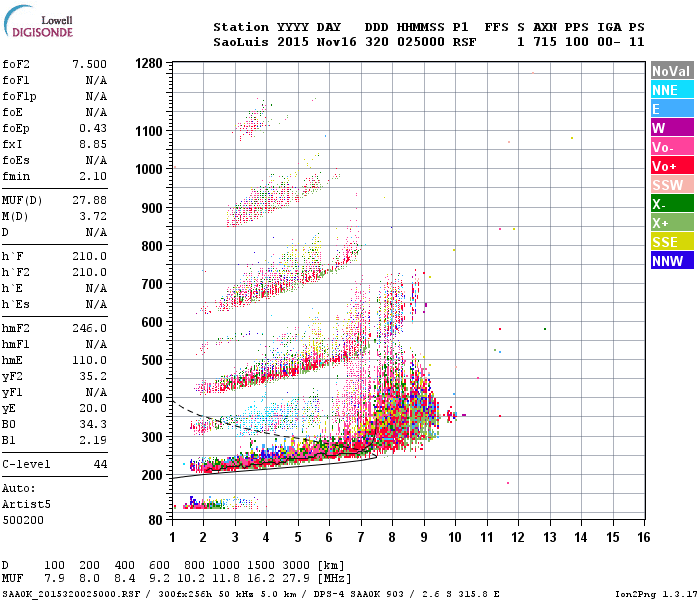The width and height of the screenshot is (700, 600).
Task: Click the foF2 value 7.500
Action: (x=90, y=64)
